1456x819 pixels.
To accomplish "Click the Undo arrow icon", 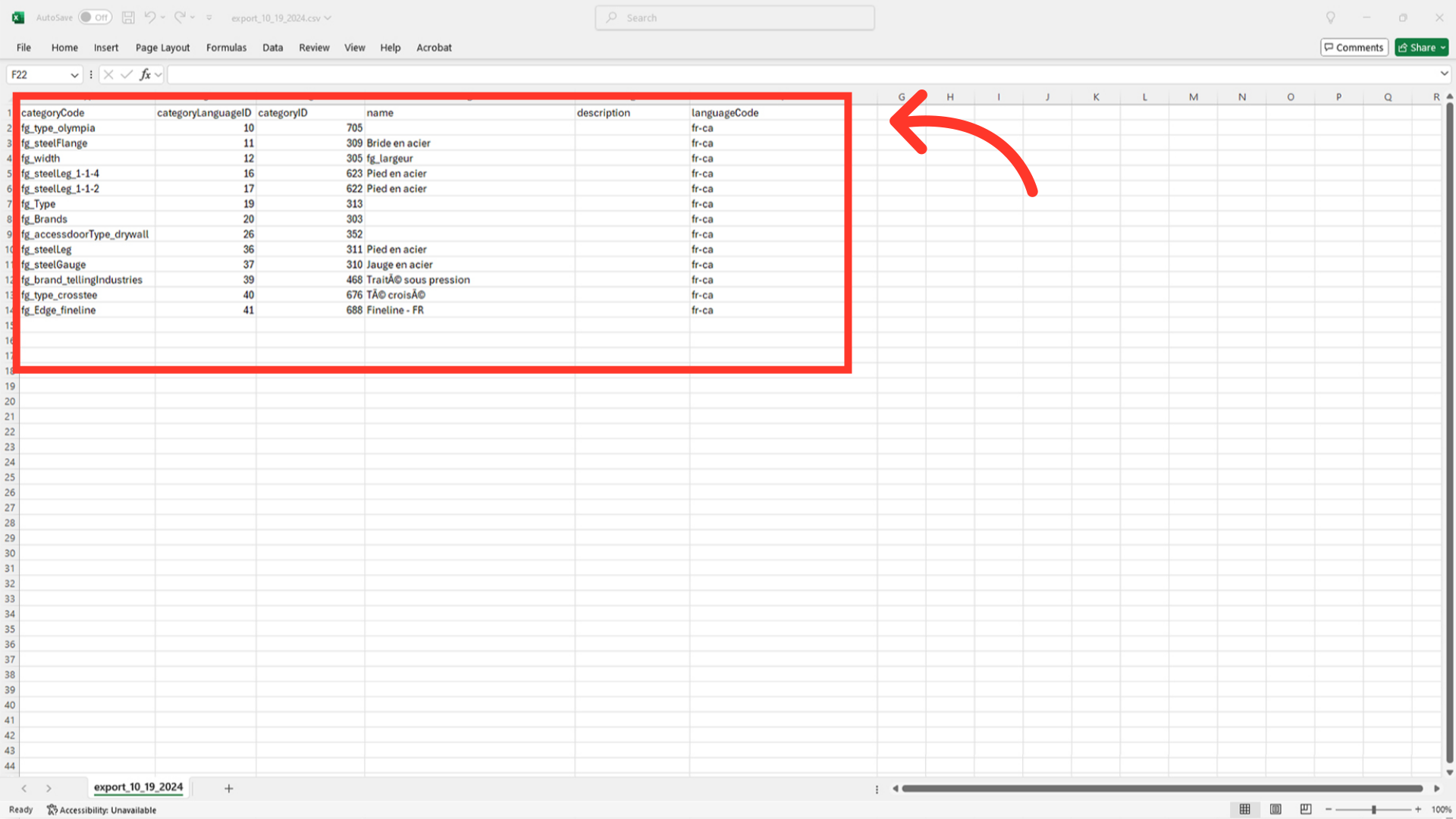I will (150, 17).
